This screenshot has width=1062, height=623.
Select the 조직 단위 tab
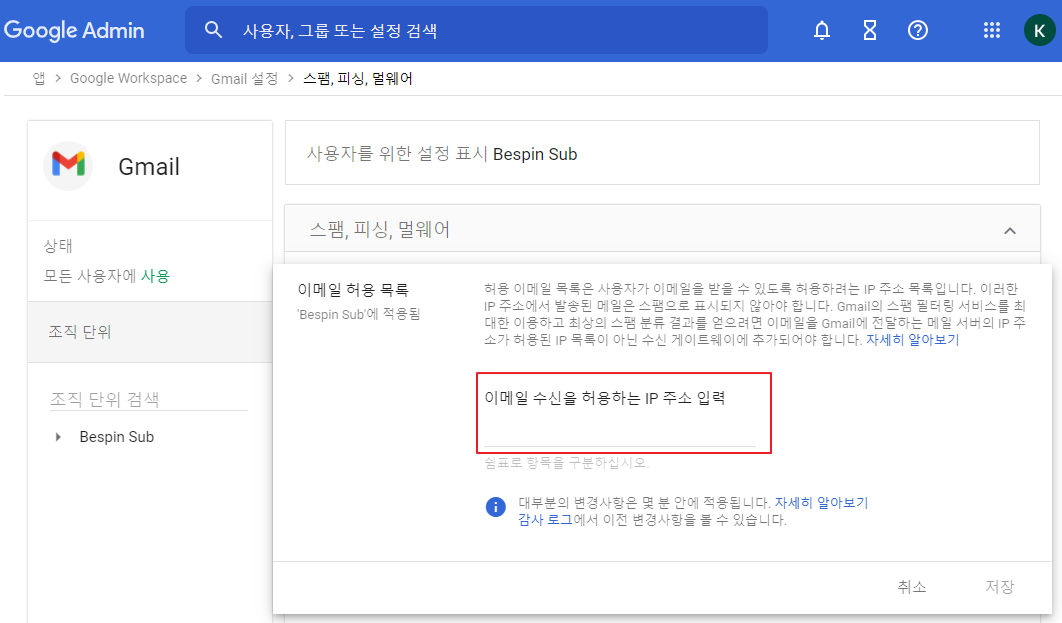pos(150,332)
